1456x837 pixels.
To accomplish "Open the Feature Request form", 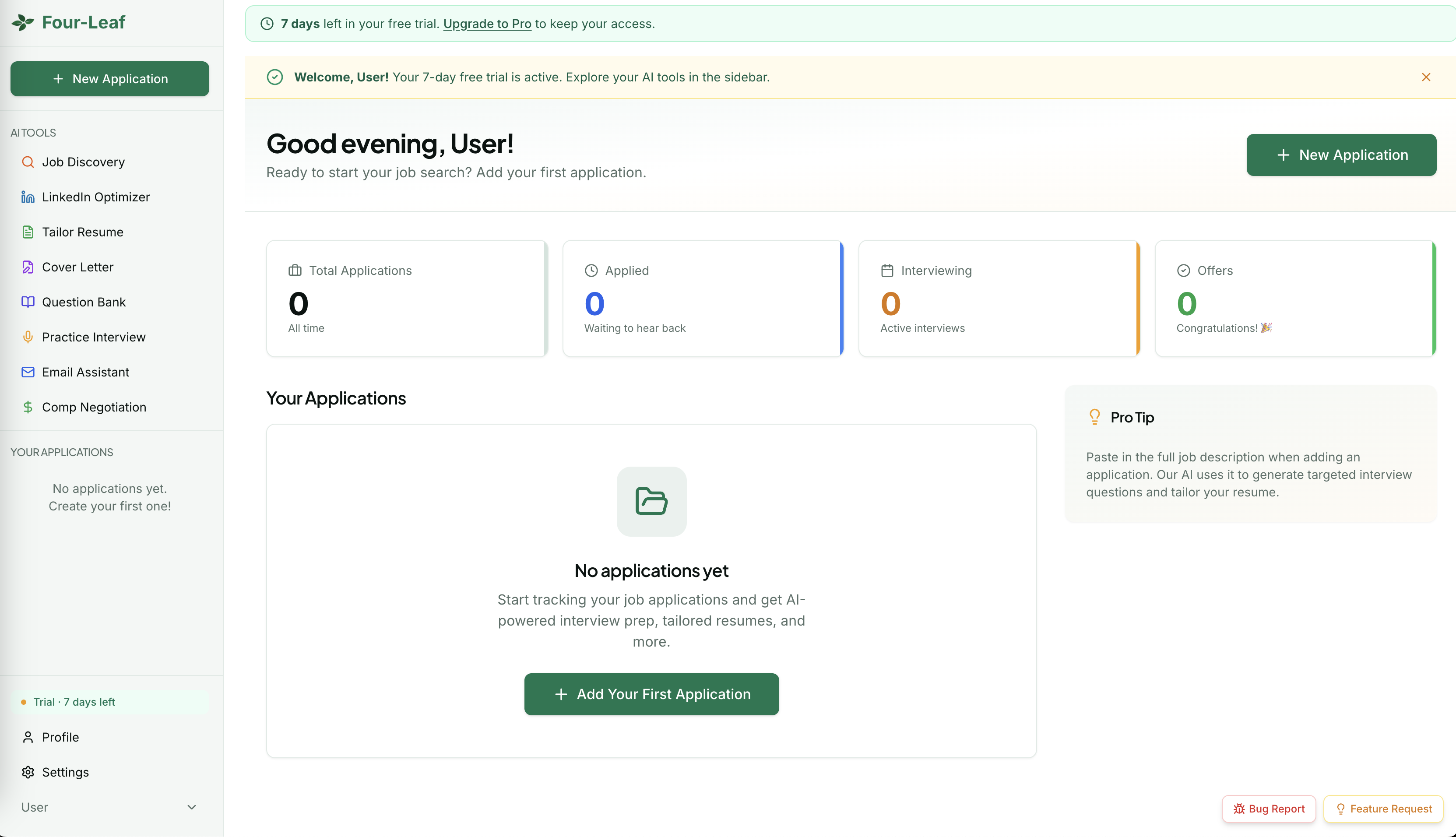I will coord(1383,809).
